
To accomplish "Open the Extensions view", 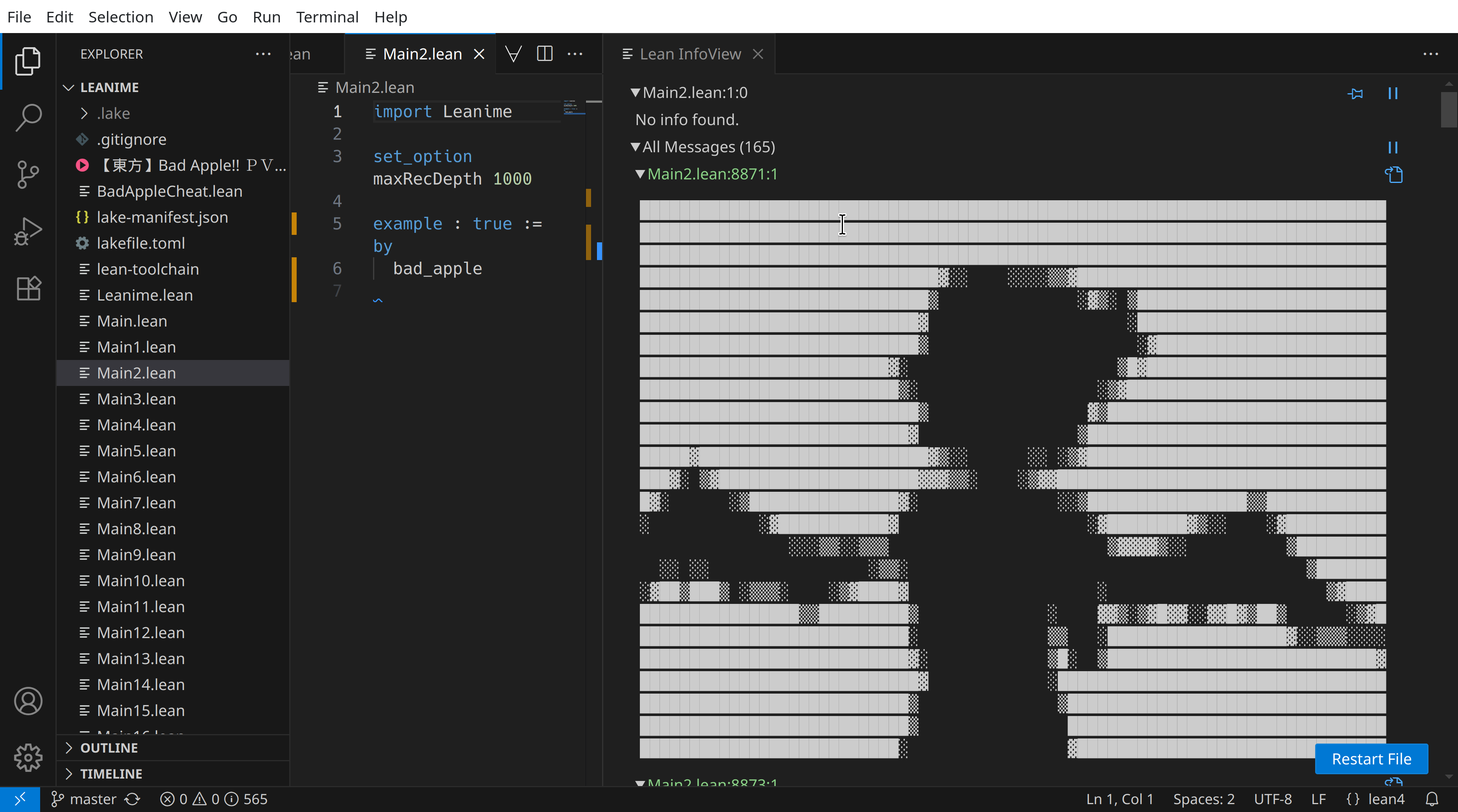I will [28, 289].
